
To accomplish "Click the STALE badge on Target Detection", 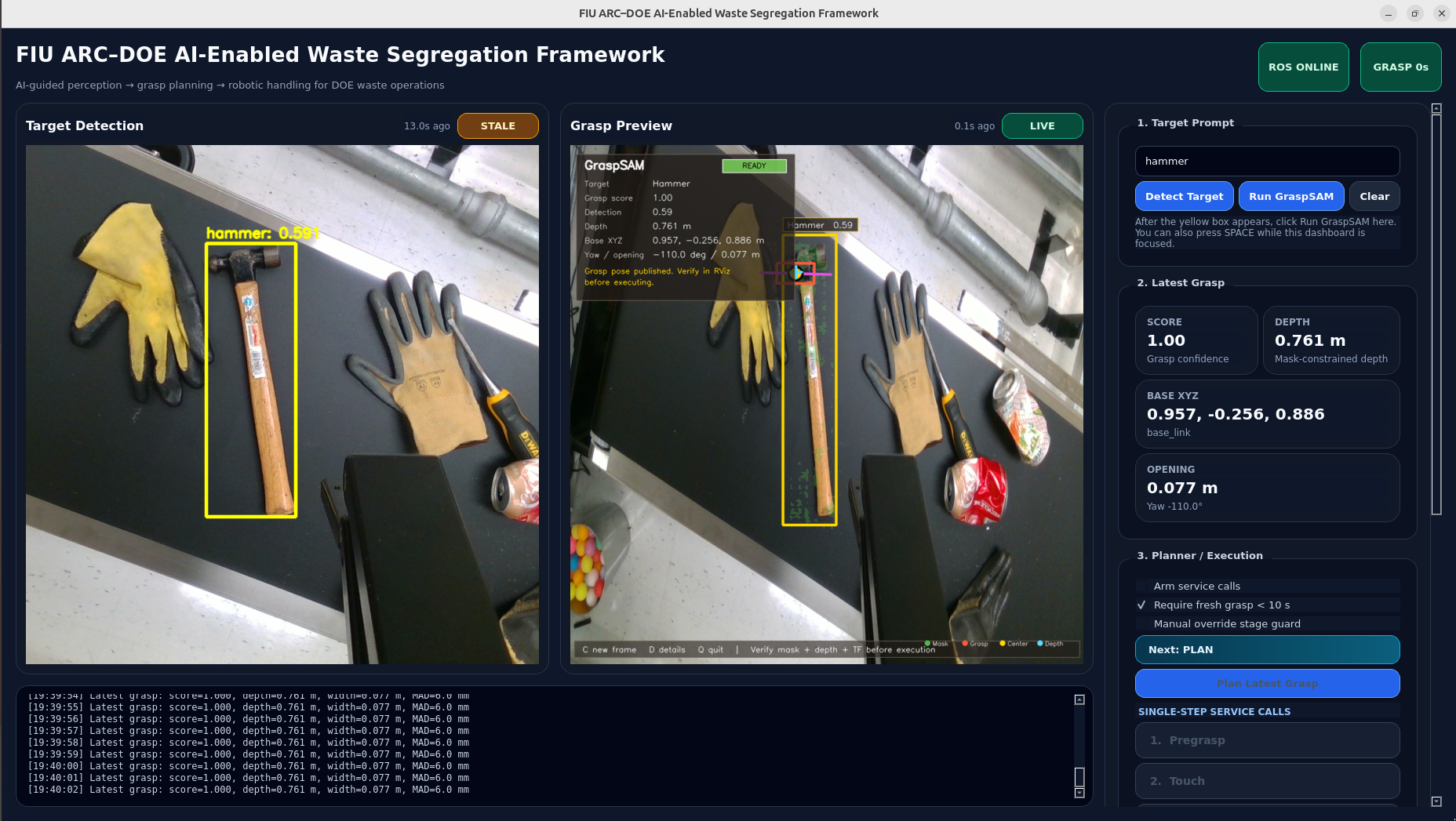I will [x=498, y=125].
